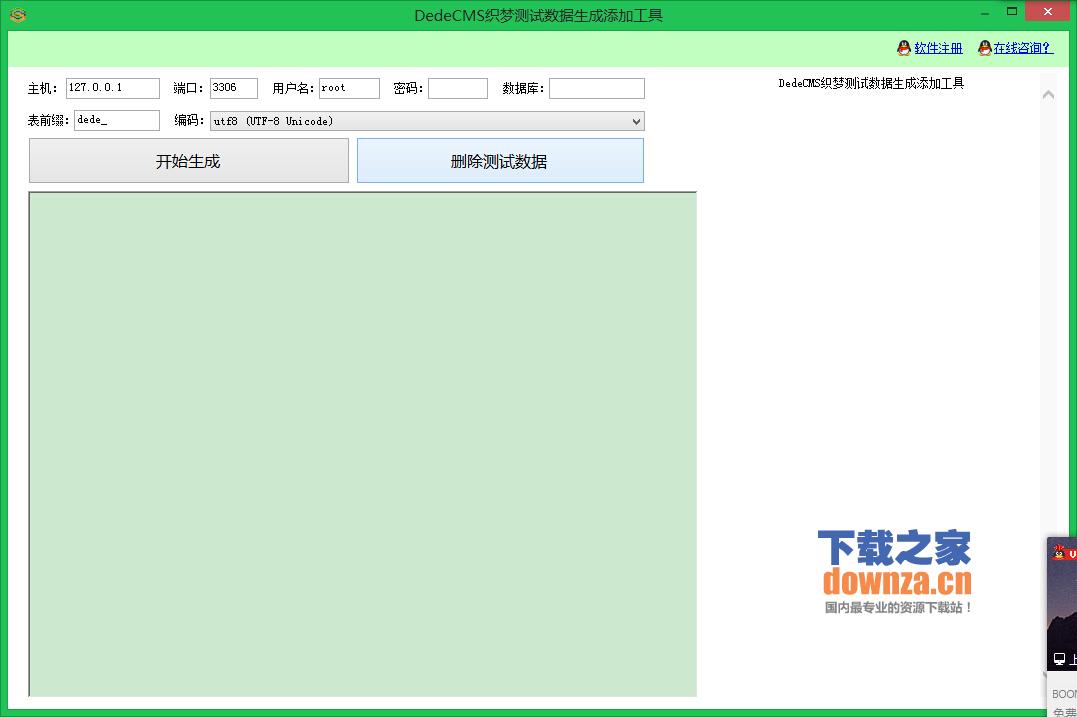Click the scroll-up arrow in right panel
This screenshot has width=1077, height=717.
click(x=1048, y=95)
